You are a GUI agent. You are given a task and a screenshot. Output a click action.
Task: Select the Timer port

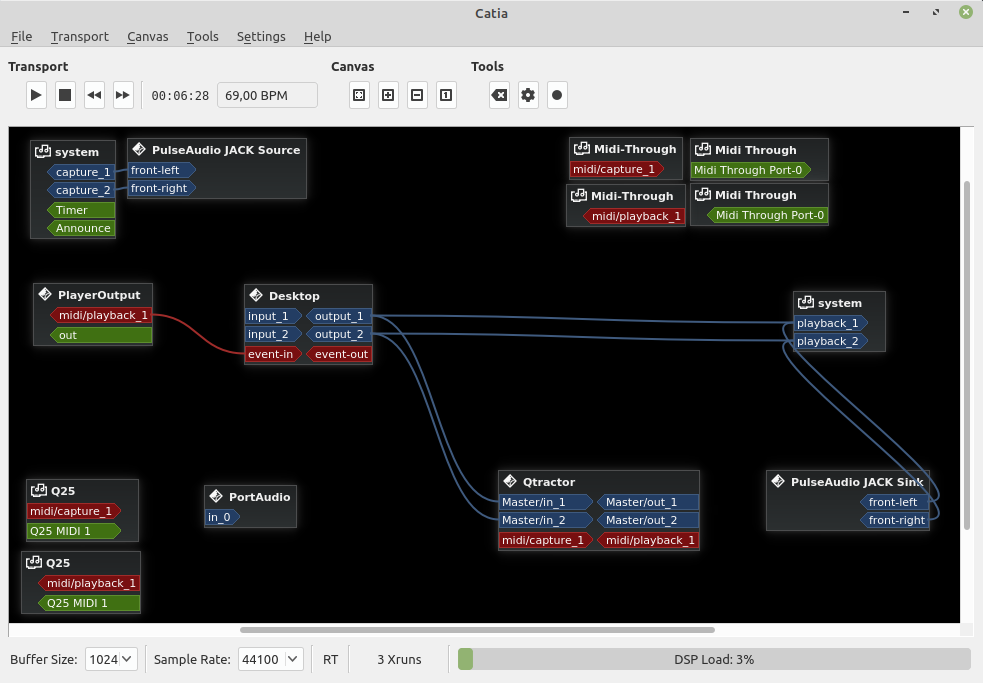coord(81,210)
